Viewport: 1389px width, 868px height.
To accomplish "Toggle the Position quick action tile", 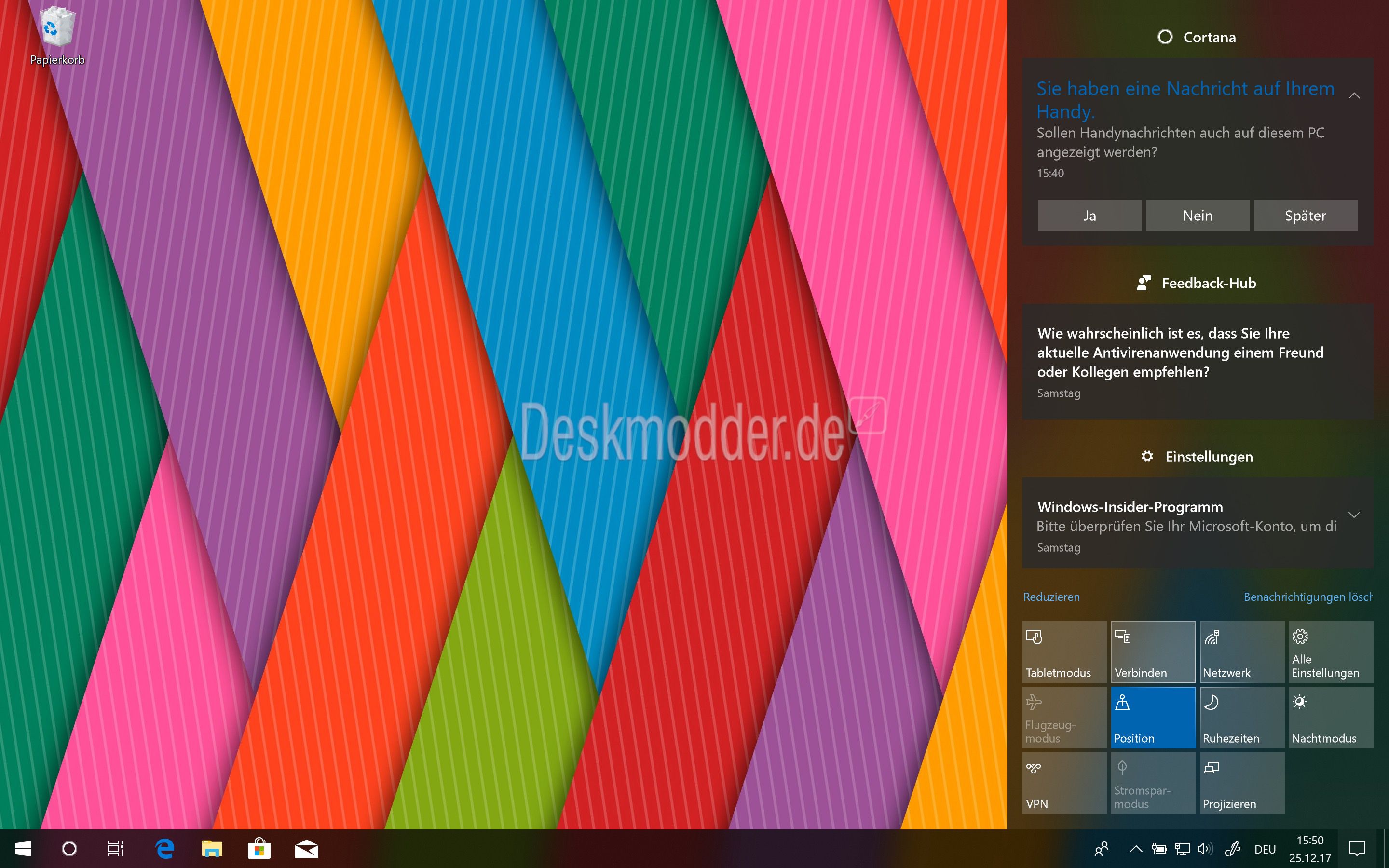I will 1153,718.
